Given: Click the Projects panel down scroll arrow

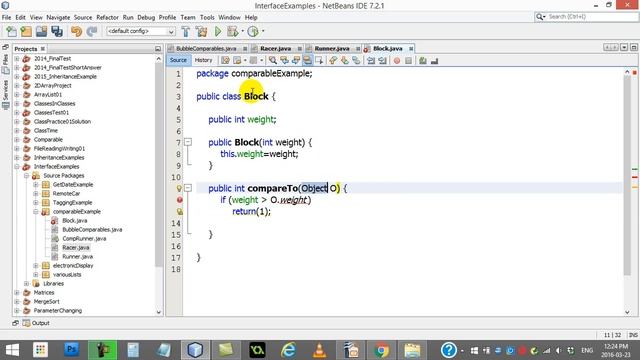Looking at the screenshot, I should [x=158, y=312].
